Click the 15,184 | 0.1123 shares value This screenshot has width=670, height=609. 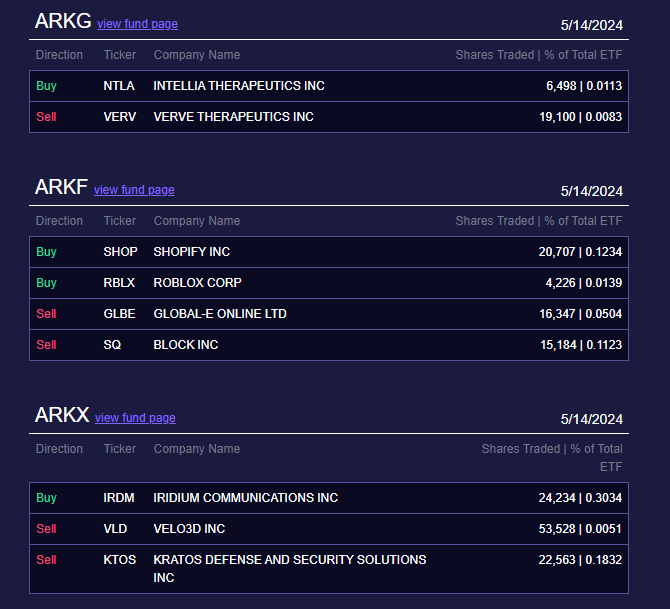[x=581, y=345]
